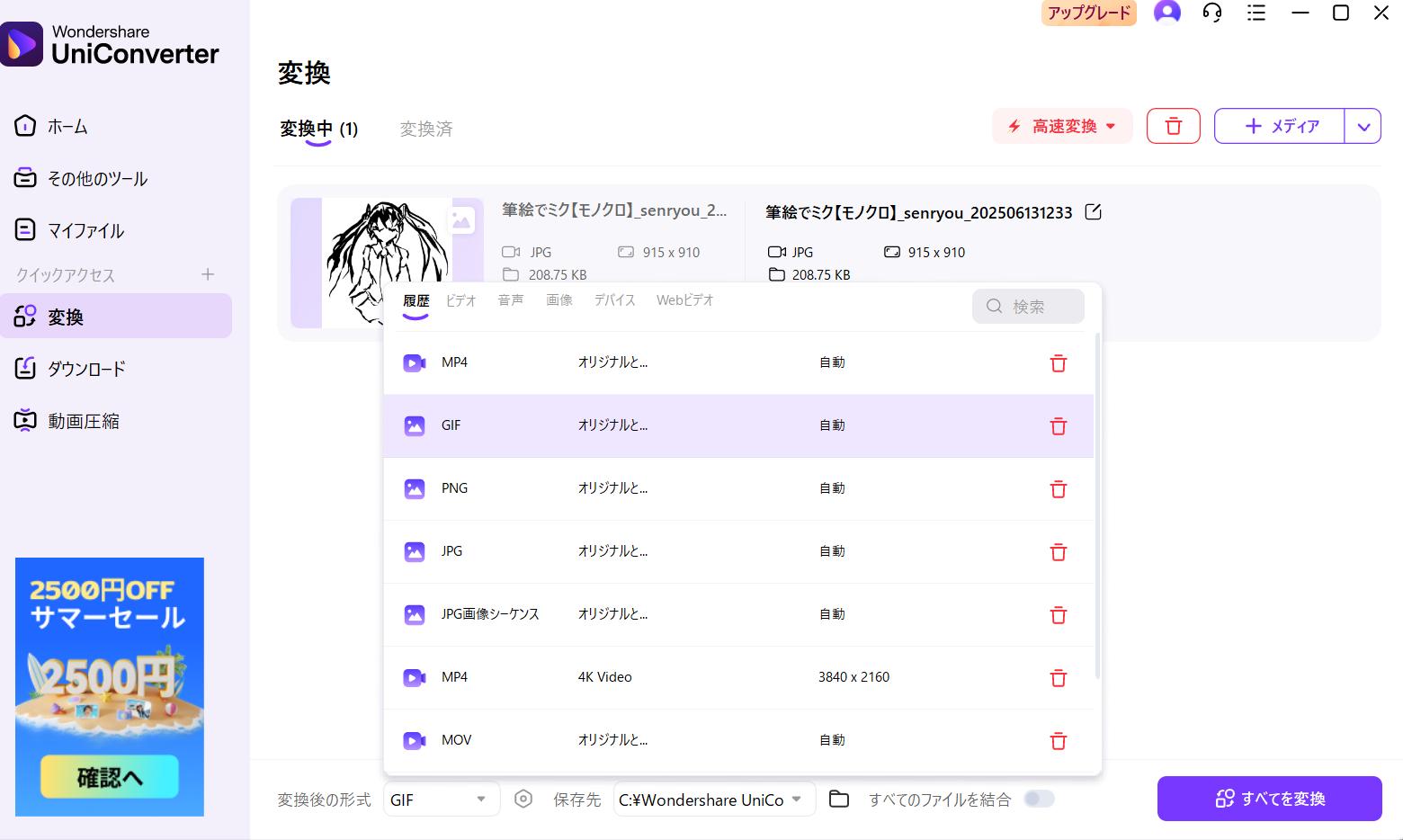Switch to the 変換済 tab

(x=426, y=129)
